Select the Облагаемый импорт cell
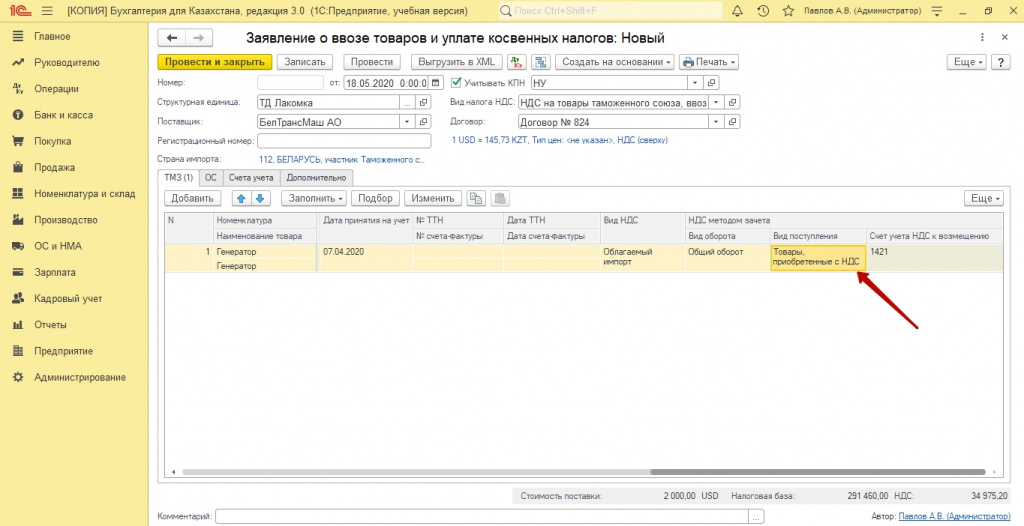Image resolution: width=1024 pixels, height=526 pixels. (x=643, y=257)
